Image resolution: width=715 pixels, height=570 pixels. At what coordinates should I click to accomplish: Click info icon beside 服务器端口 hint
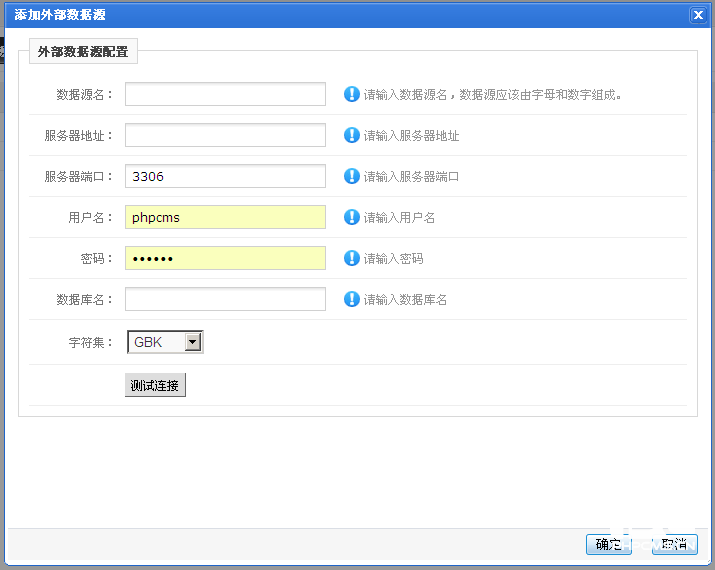point(351,176)
